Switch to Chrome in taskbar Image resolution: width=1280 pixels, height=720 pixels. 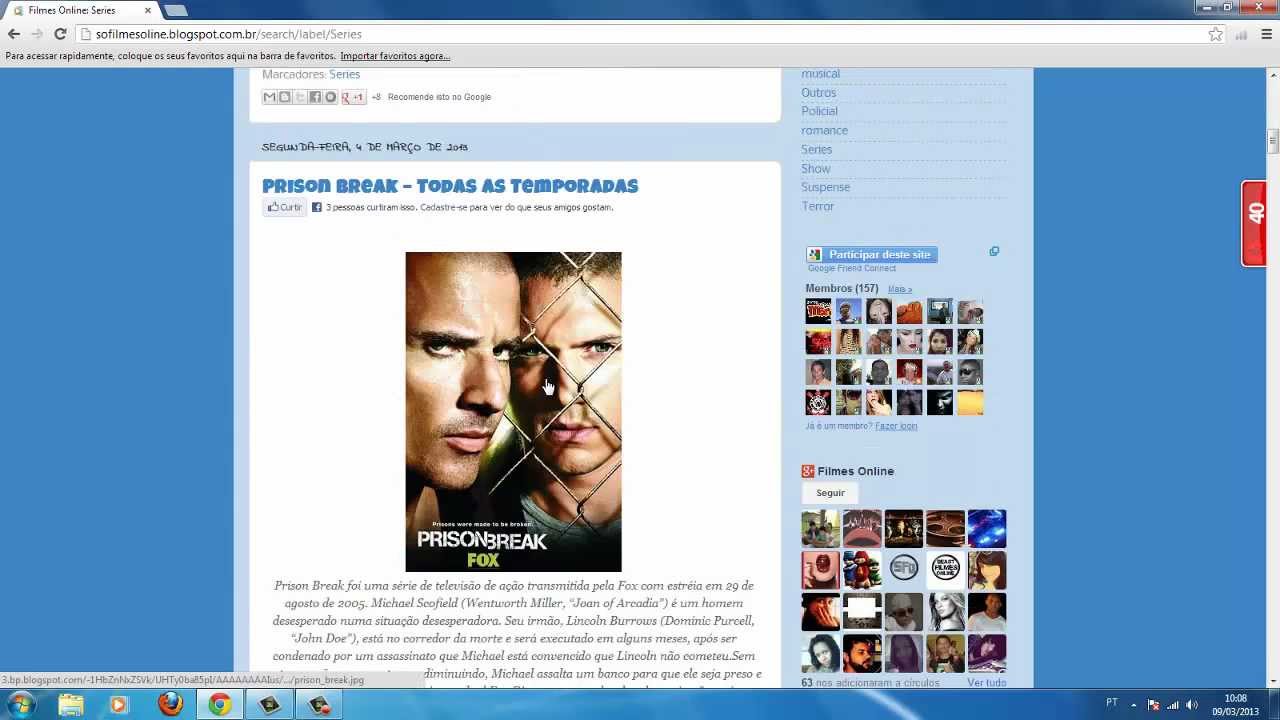219,704
